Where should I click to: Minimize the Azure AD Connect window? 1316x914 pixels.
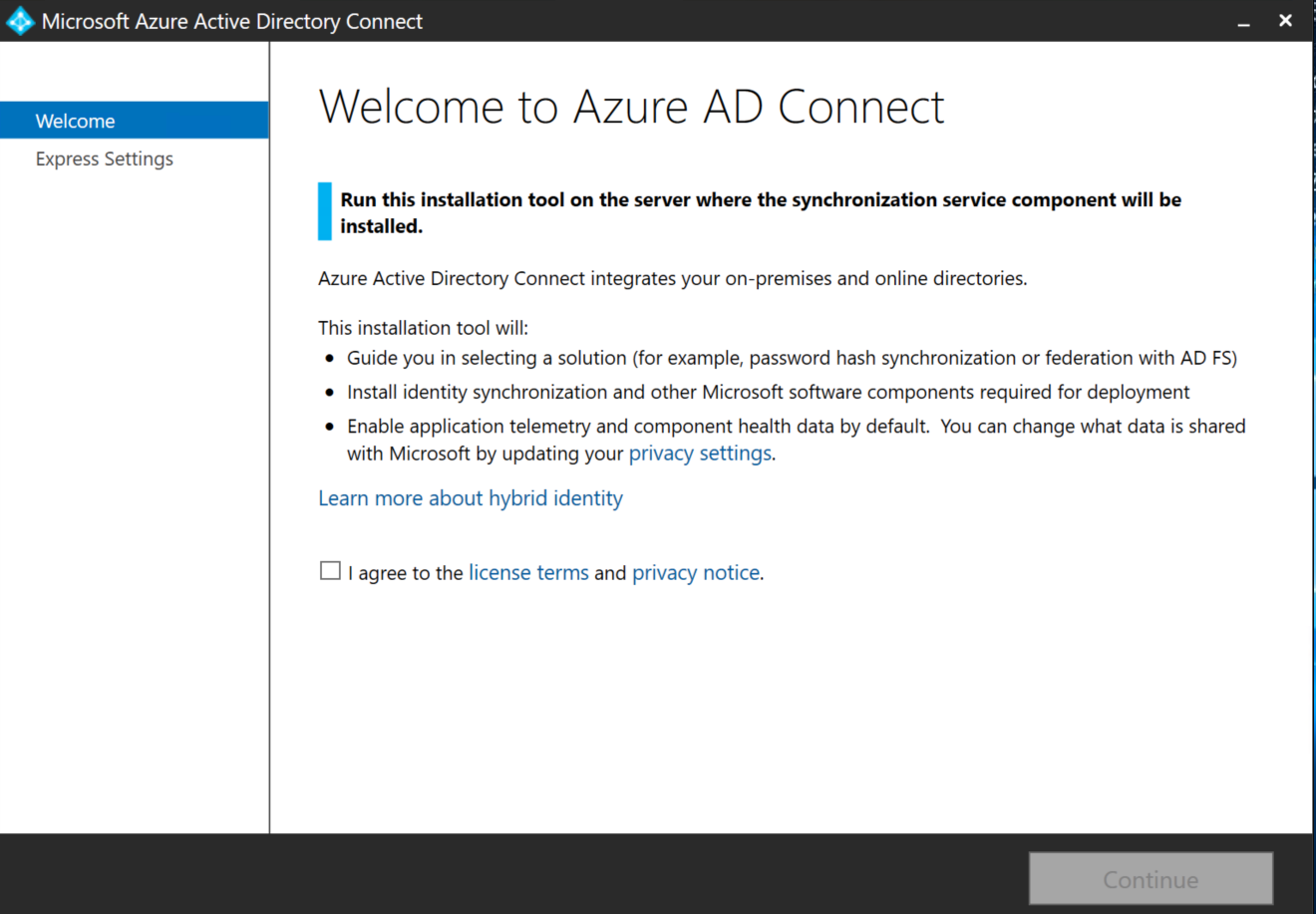coord(1243,22)
